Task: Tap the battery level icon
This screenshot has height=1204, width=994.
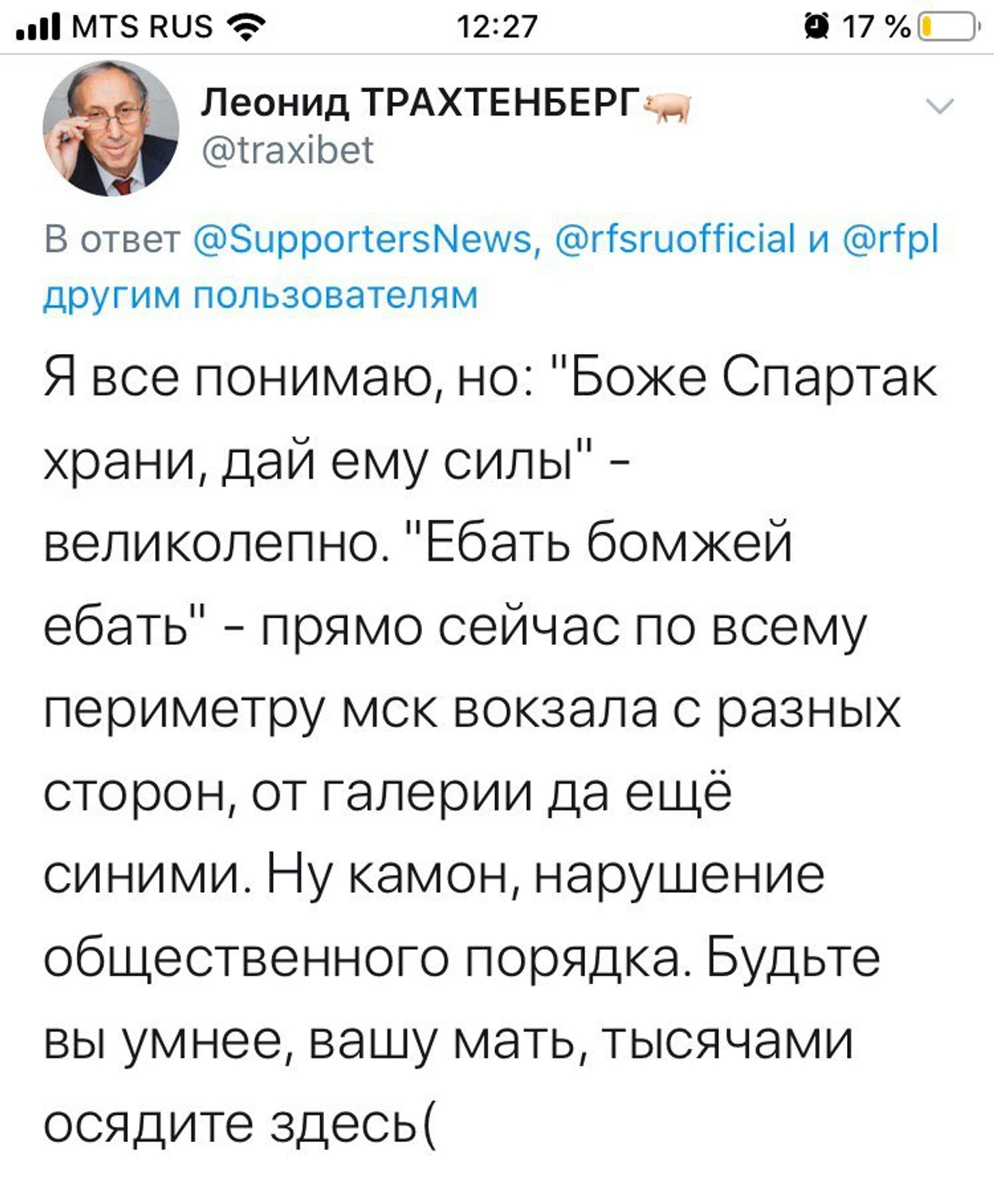Action: pos(949,27)
